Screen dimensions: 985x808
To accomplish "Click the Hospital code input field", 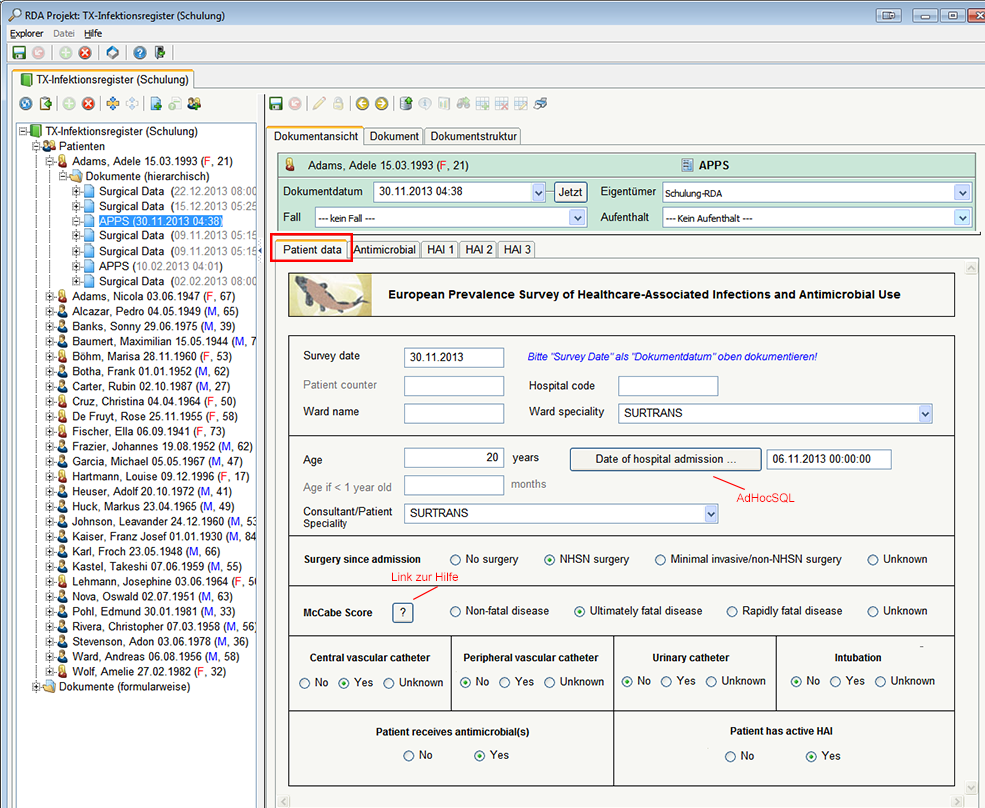I will (667, 386).
